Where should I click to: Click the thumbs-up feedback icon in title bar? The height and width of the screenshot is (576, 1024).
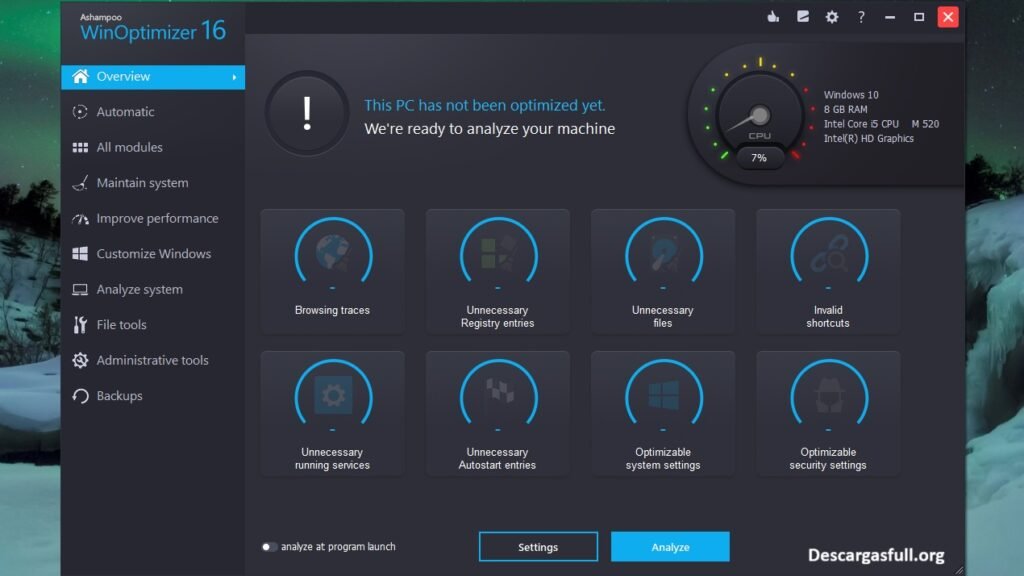[772, 17]
